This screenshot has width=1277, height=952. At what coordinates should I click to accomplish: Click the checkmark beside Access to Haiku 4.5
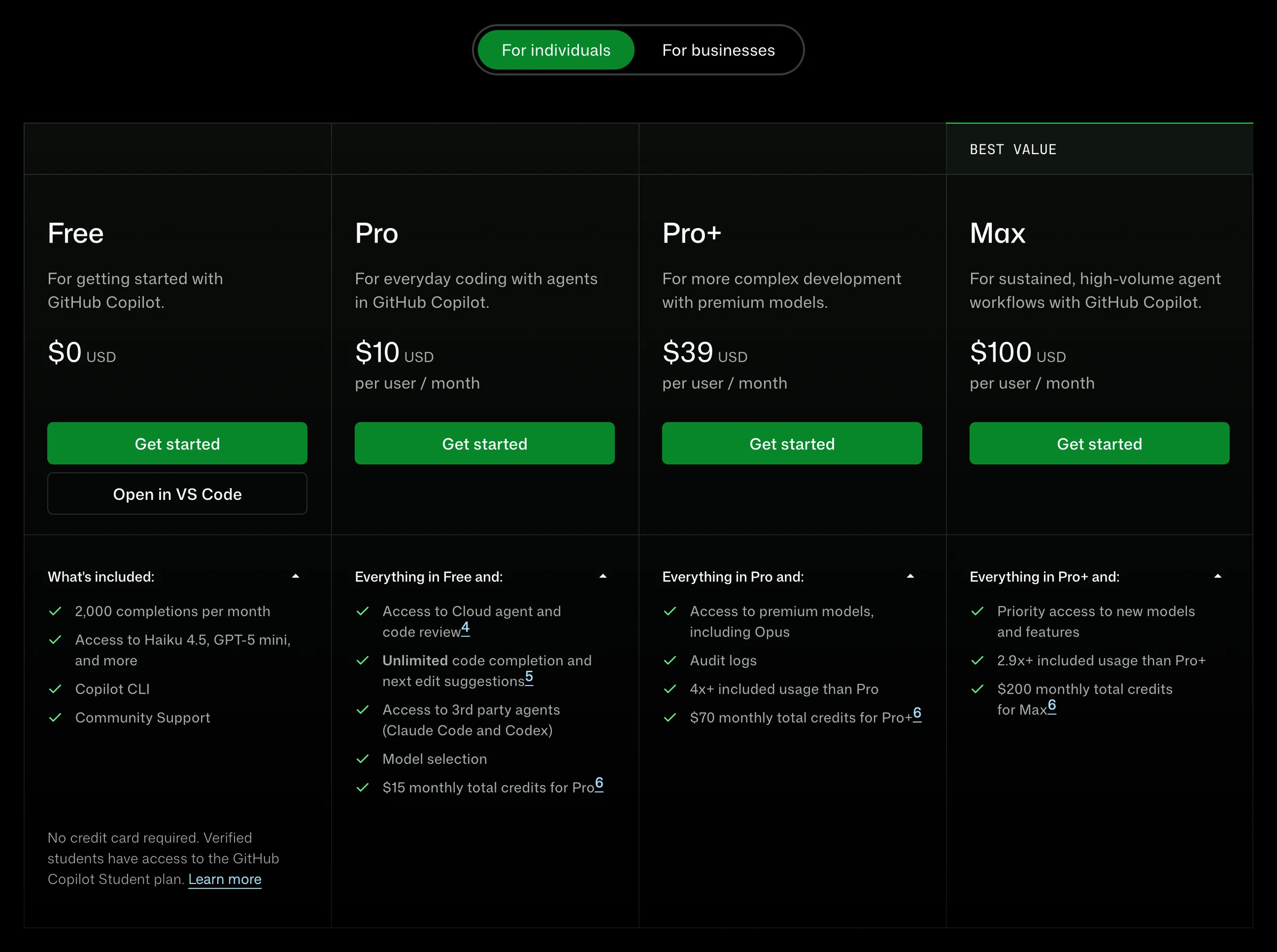(x=55, y=640)
